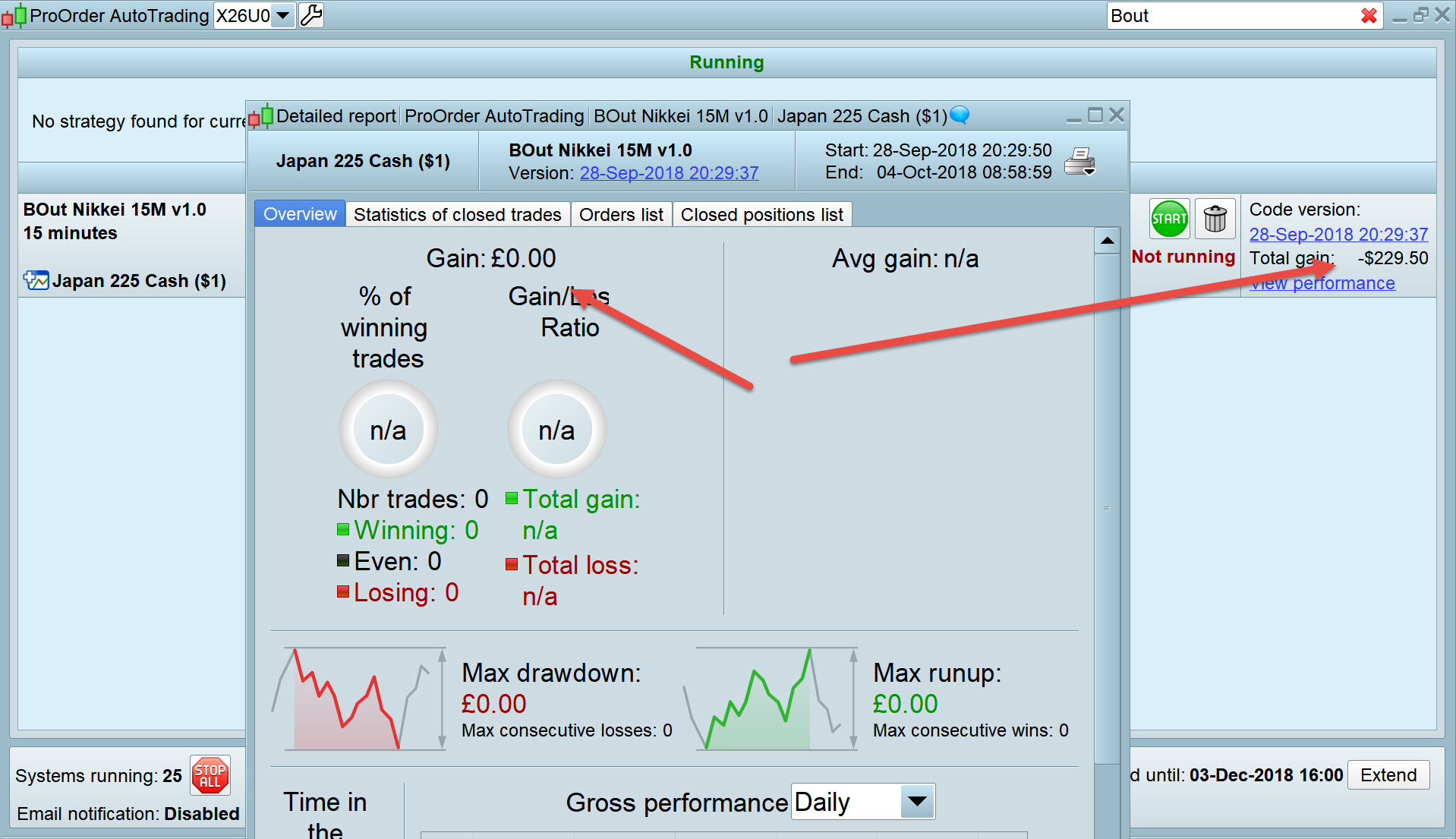The image size is (1456, 839).
Task: Click the Avg gain: n/a text
Action: 905,259
